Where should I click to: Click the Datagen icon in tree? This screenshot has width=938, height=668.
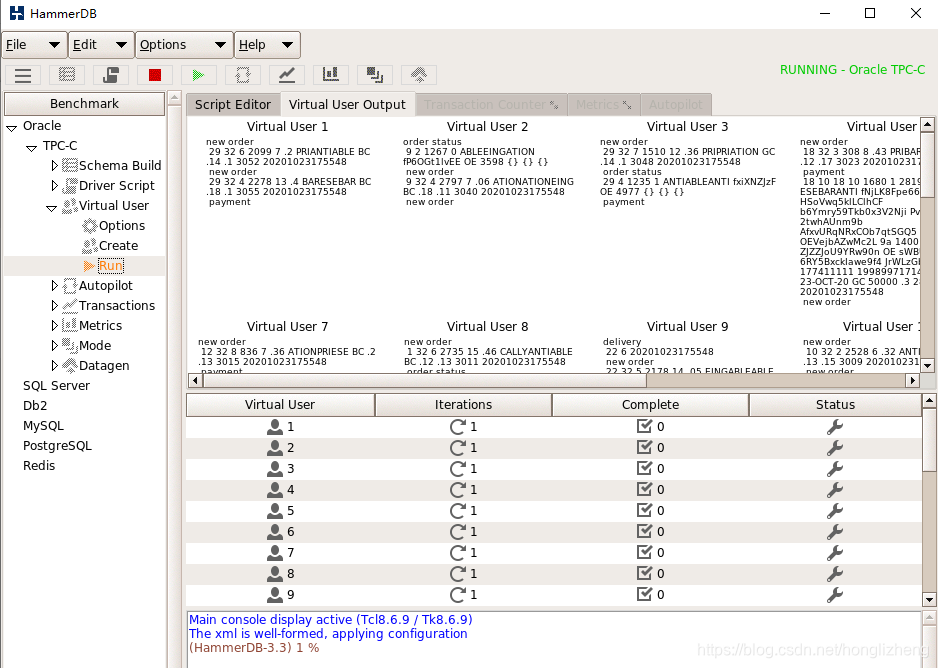[x=70, y=365]
